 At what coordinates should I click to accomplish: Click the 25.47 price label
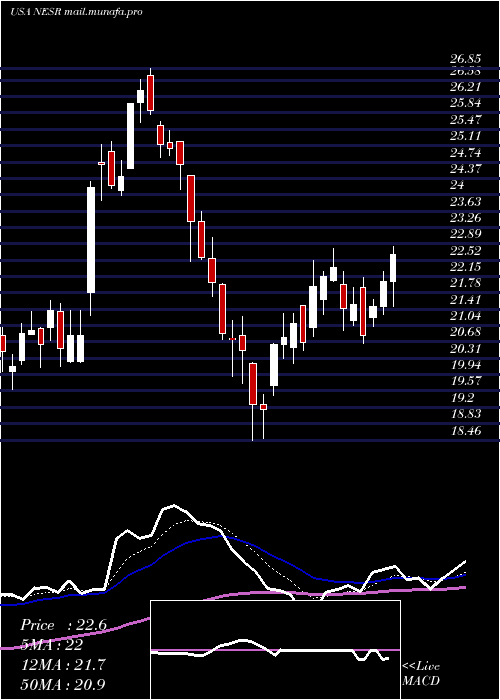[465, 120]
